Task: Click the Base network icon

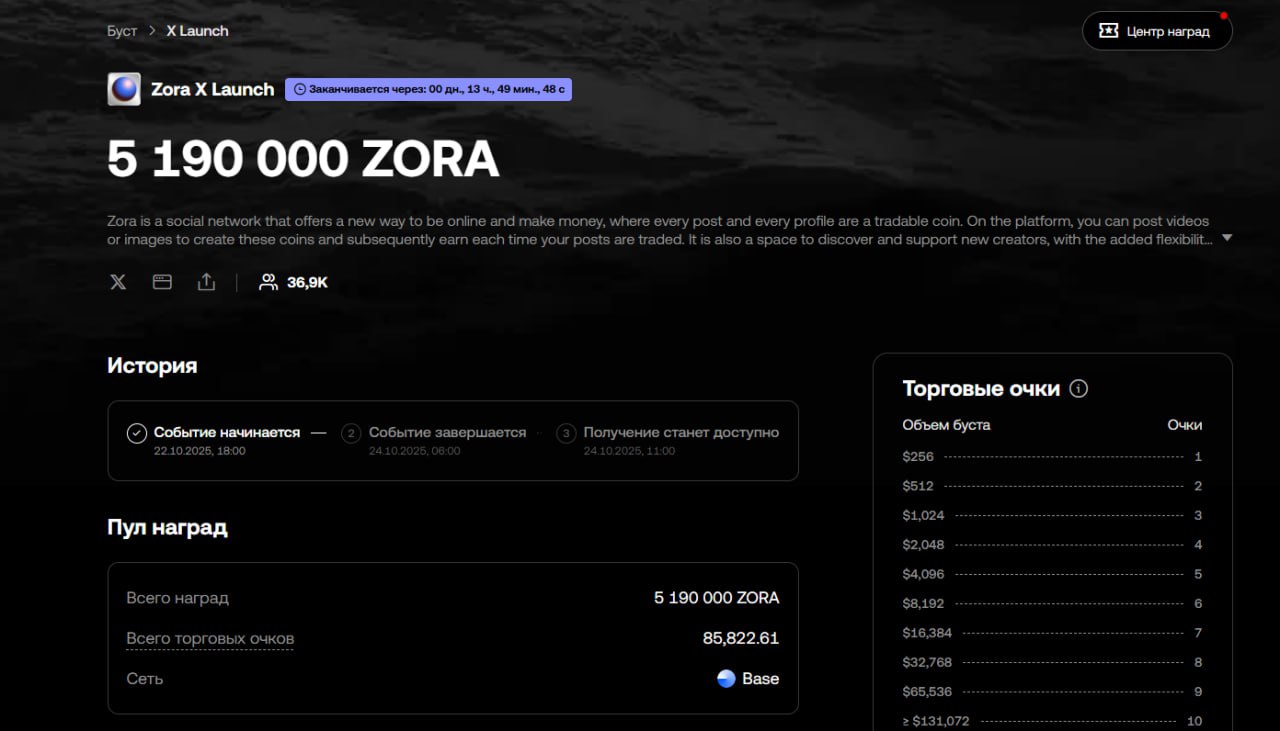Action: pyautogui.click(x=727, y=678)
